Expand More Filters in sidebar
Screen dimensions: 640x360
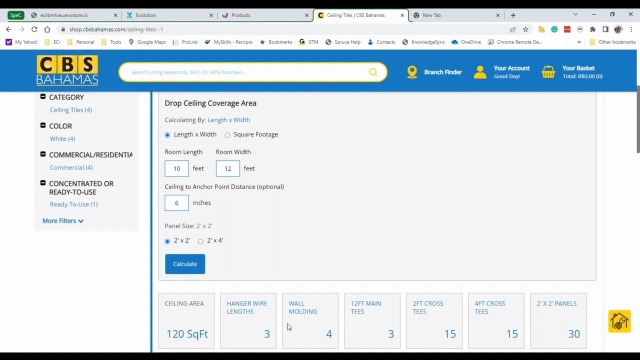[63, 221]
